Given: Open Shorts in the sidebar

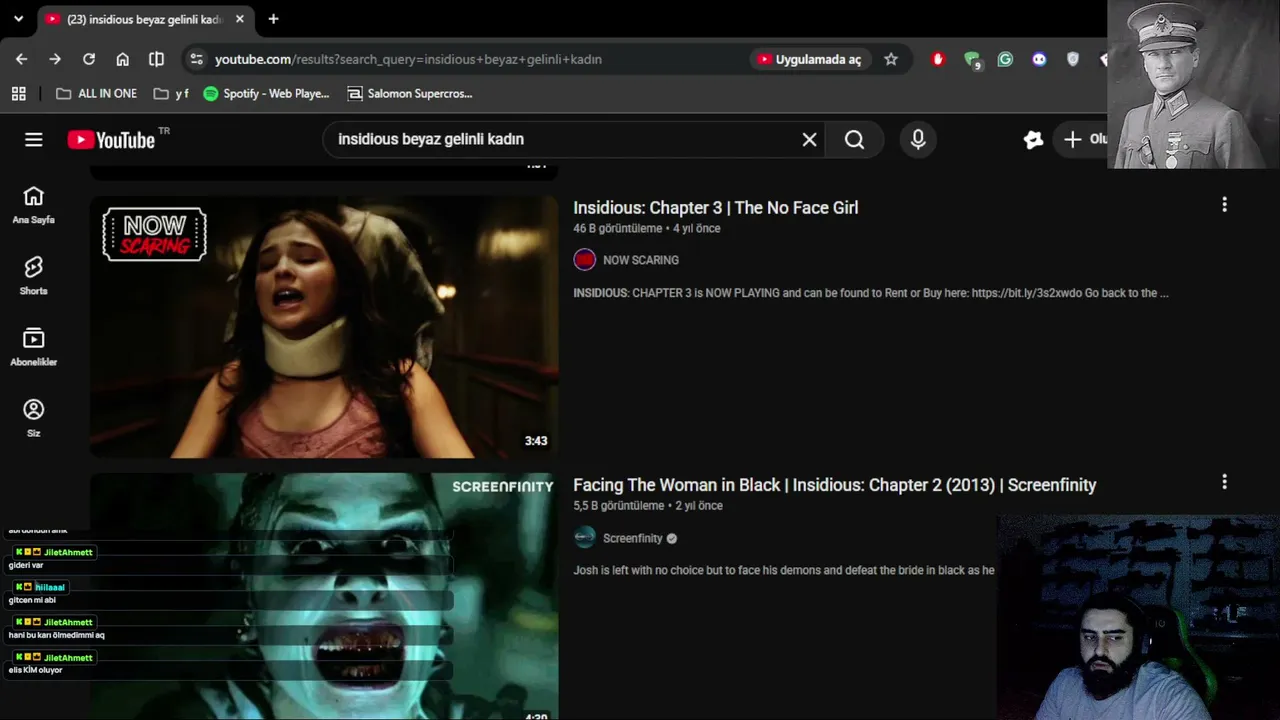Looking at the screenshot, I should click(x=34, y=275).
